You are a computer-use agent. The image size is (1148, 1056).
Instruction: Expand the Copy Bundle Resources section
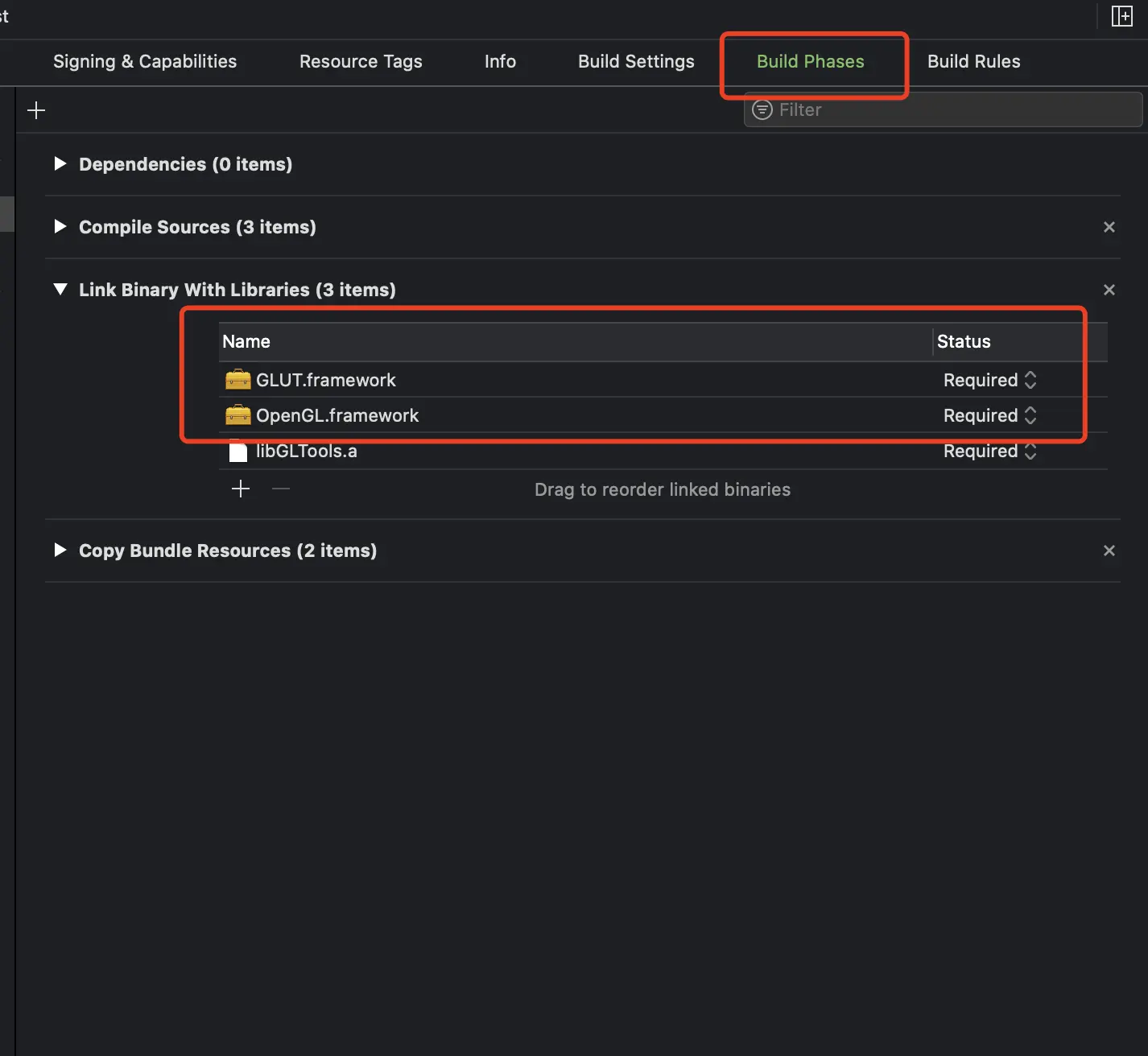60,551
